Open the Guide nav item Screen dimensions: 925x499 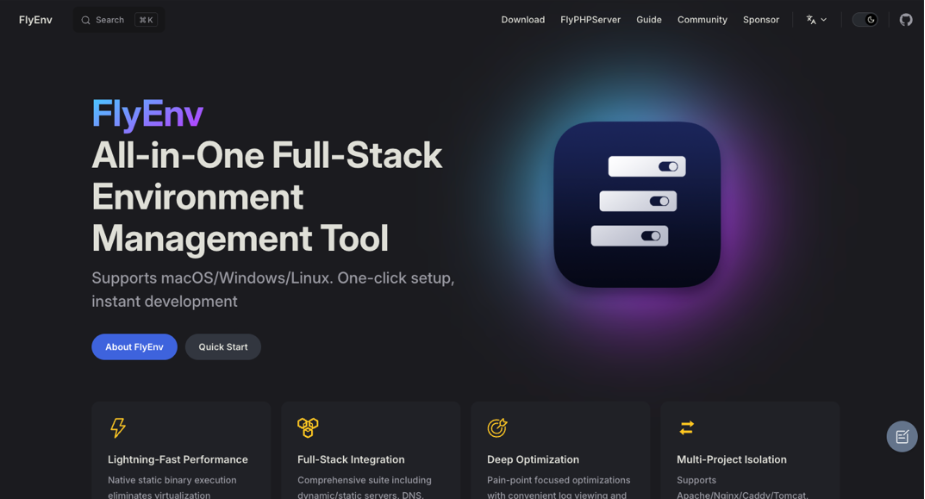click(x=649, y=20)
